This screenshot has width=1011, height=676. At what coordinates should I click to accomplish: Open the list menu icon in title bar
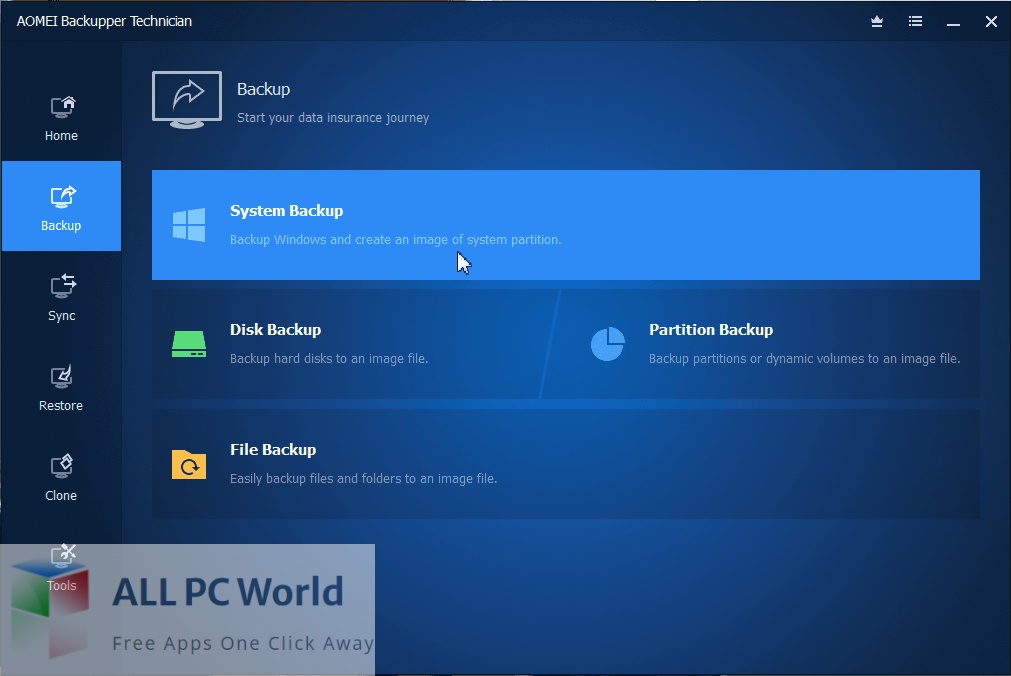point(915,21)
